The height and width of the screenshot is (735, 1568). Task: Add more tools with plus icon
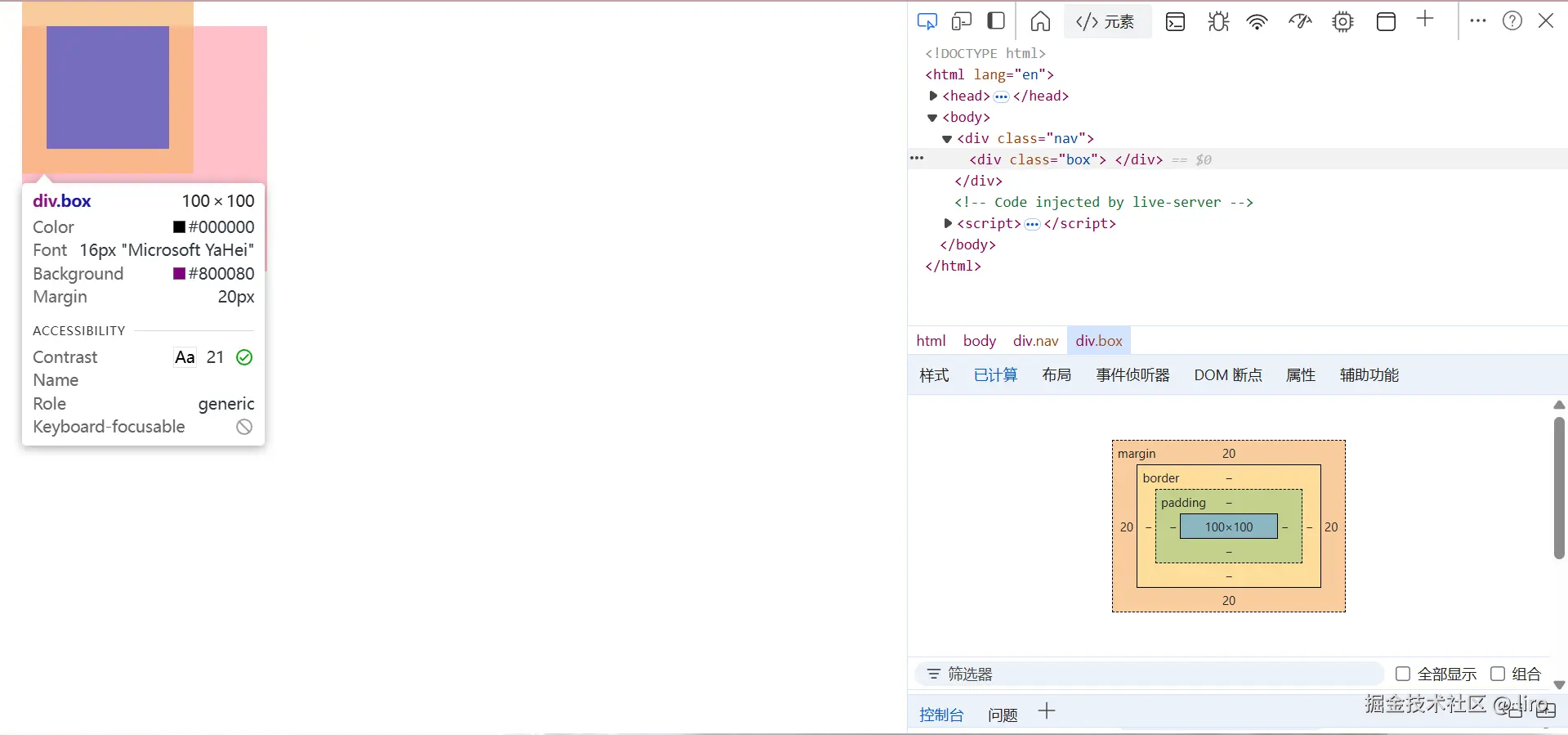(x=1425, y=19)
